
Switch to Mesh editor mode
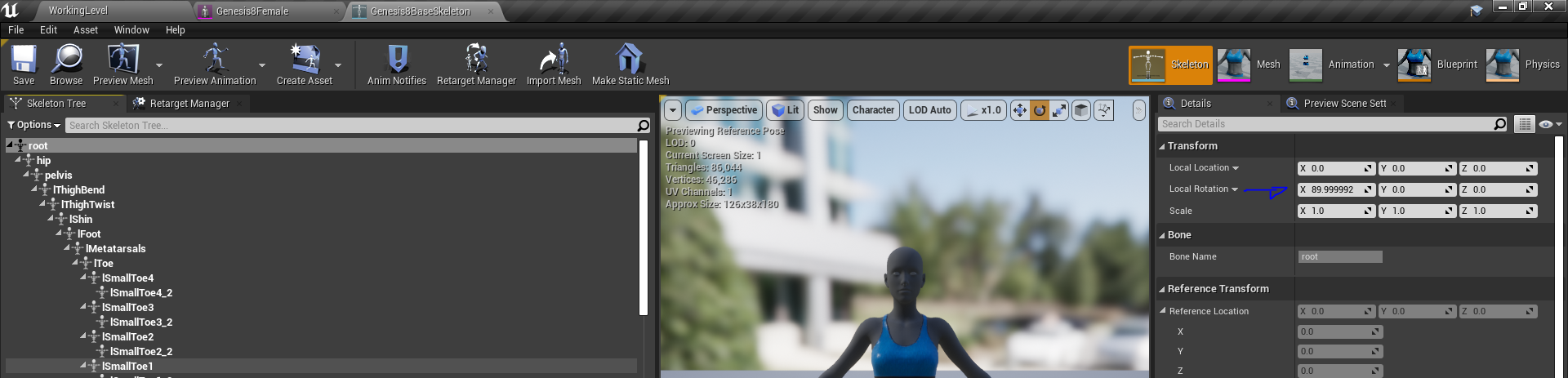[1249, 64]
